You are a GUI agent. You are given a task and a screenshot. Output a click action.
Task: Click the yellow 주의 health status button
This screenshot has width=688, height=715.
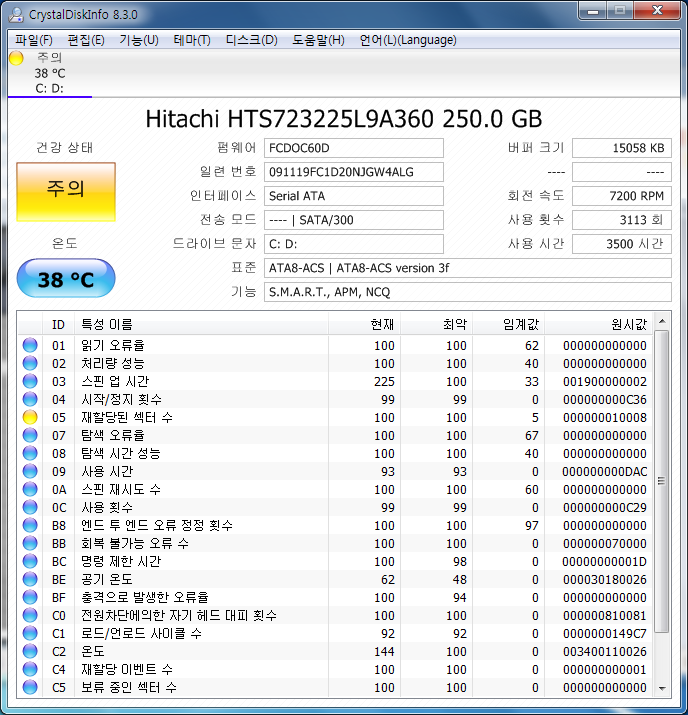tap(66, 189)
